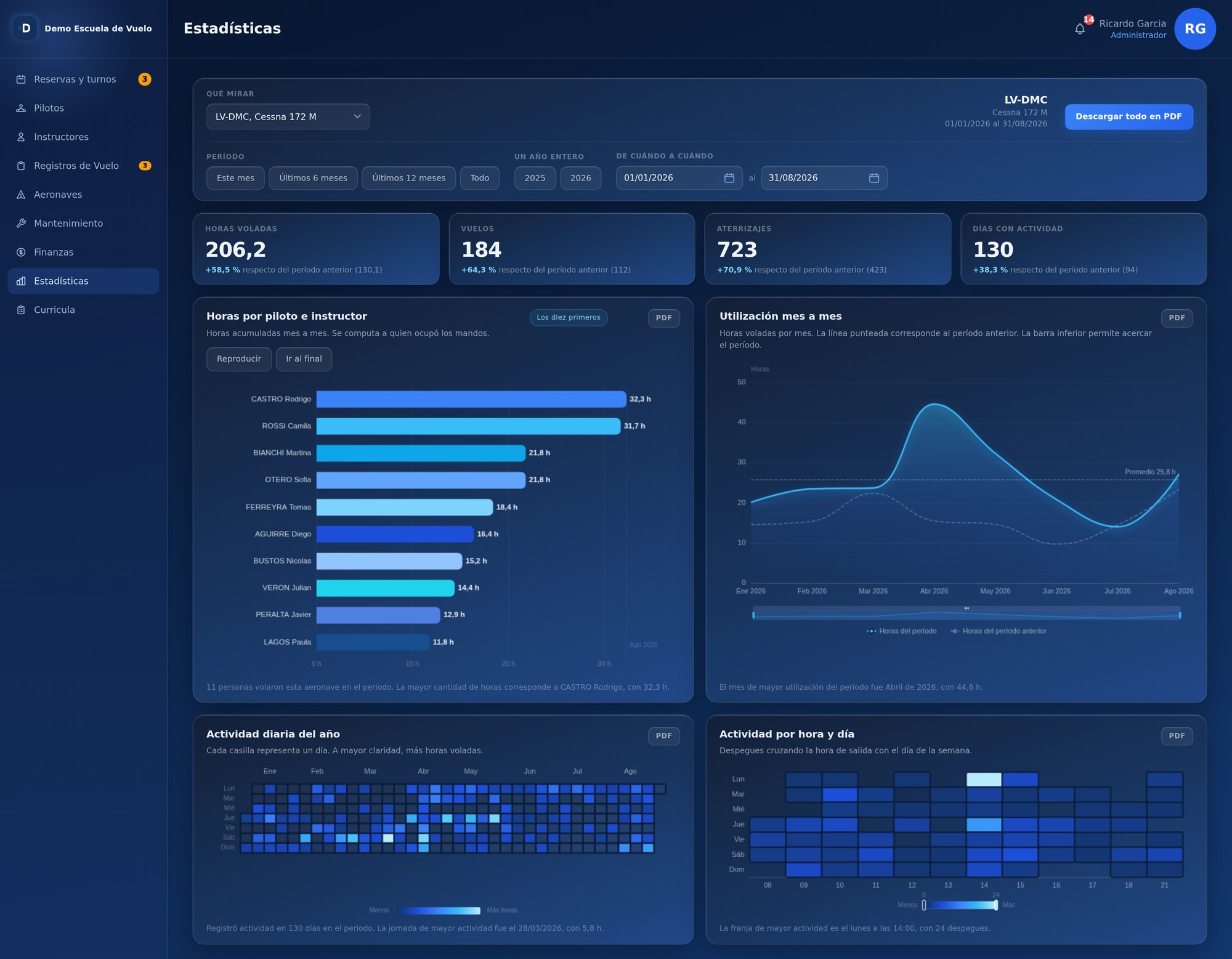Export Horas por piloto e instructor as PDF
The image size is (1232, 959).
(663, 318)
